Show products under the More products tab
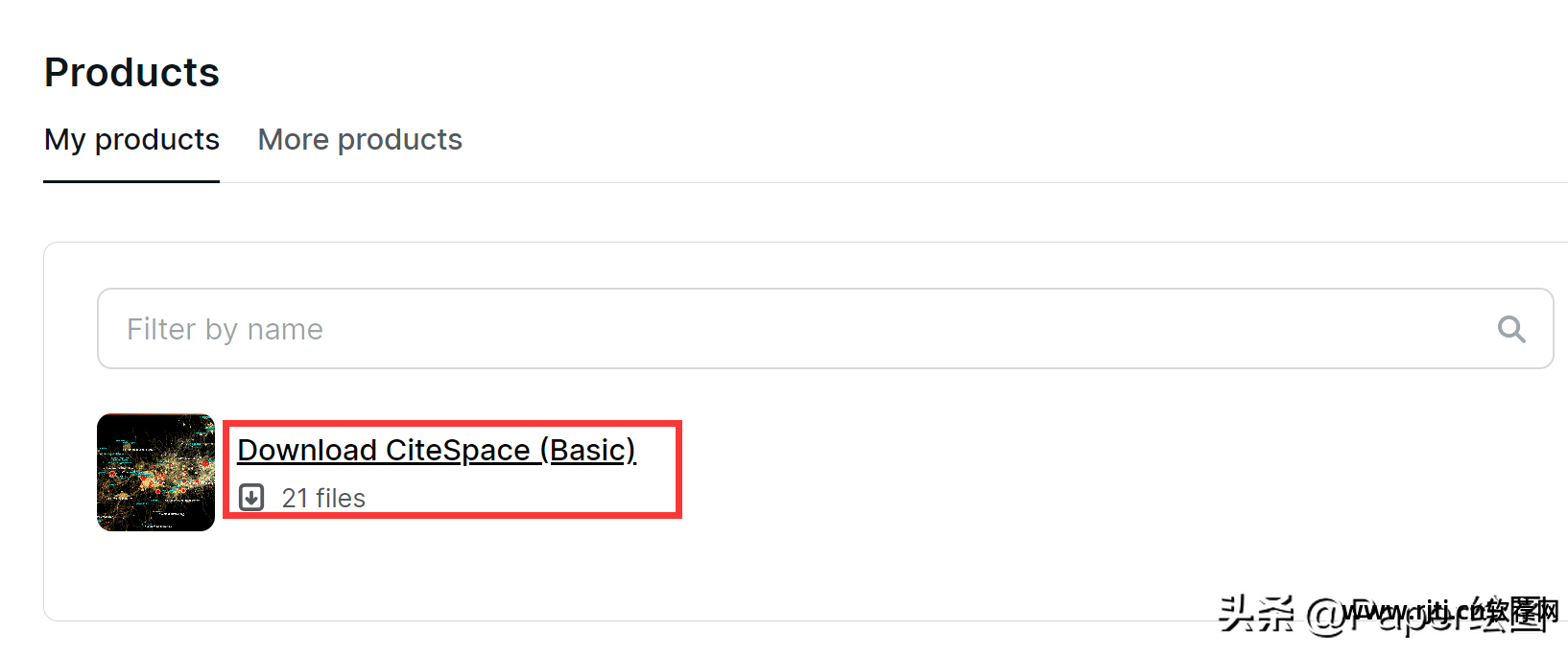 (360, 140)
